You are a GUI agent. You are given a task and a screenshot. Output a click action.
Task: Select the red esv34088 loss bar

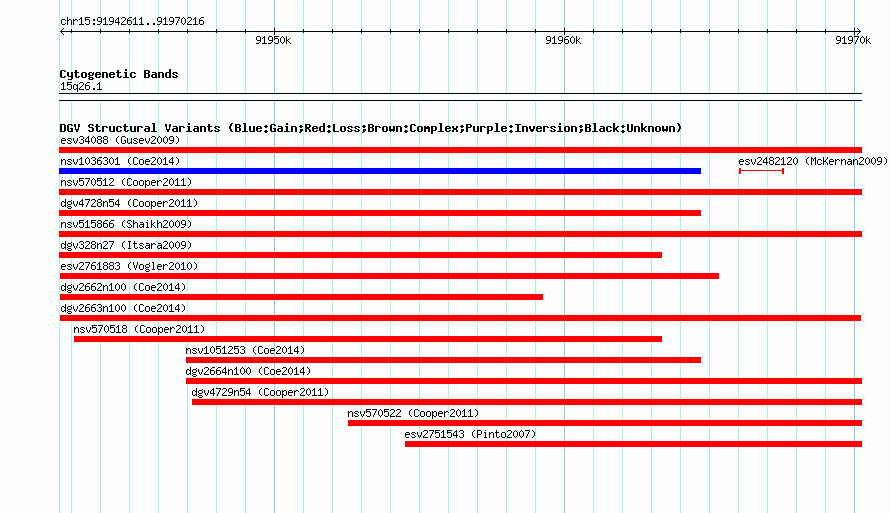pos(460,150)
